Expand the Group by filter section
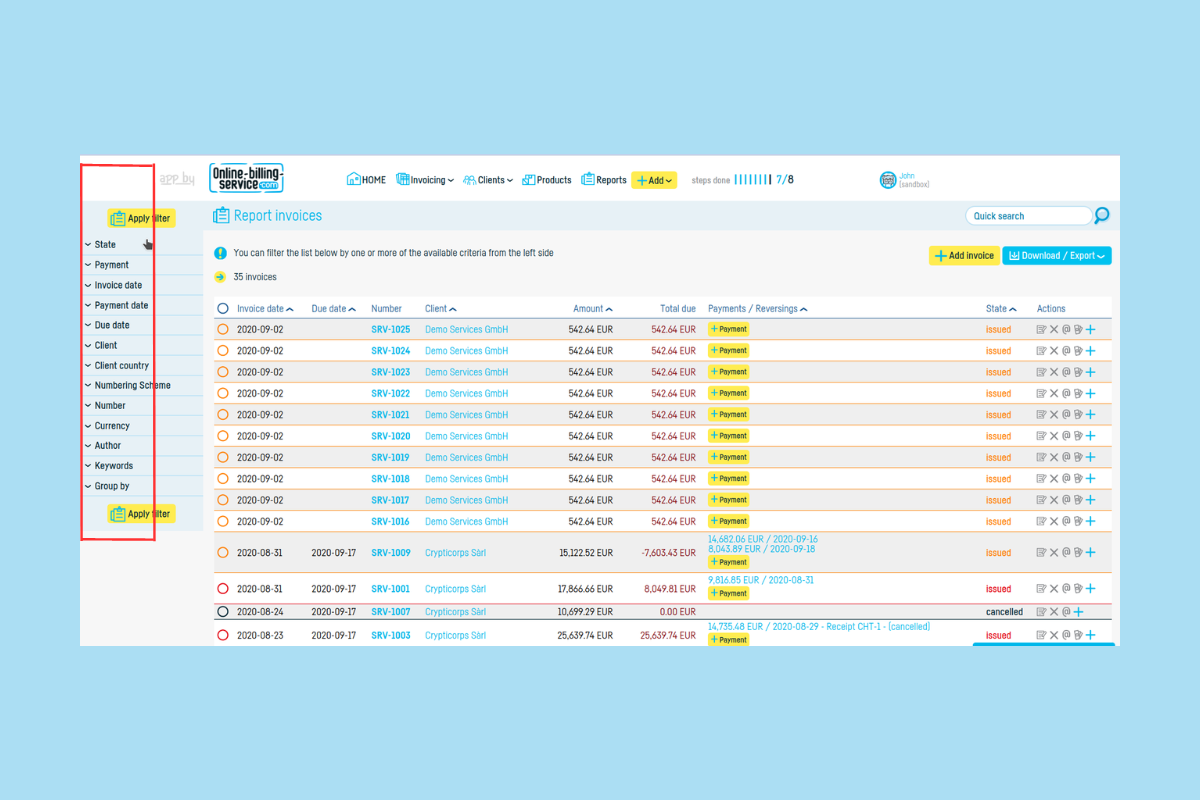 (x=142, y=486)
